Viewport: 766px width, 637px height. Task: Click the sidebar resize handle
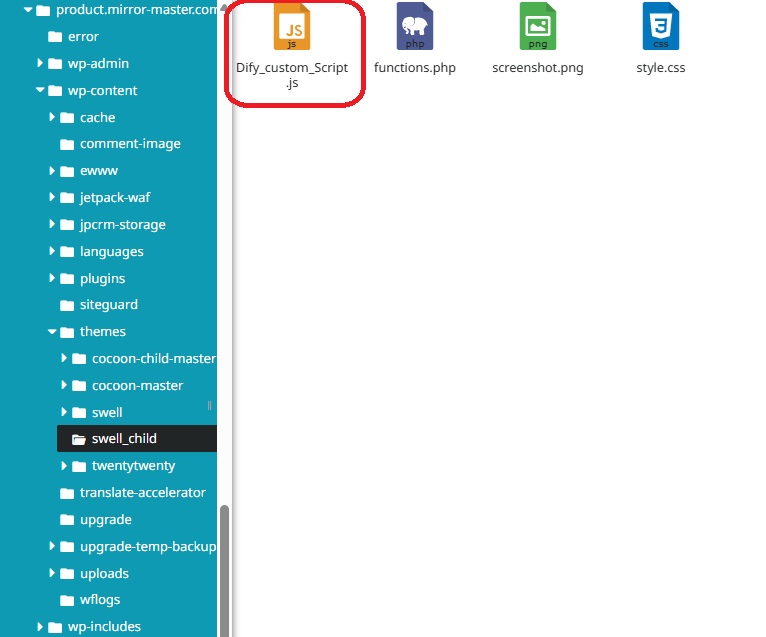[x=210, y=405]
